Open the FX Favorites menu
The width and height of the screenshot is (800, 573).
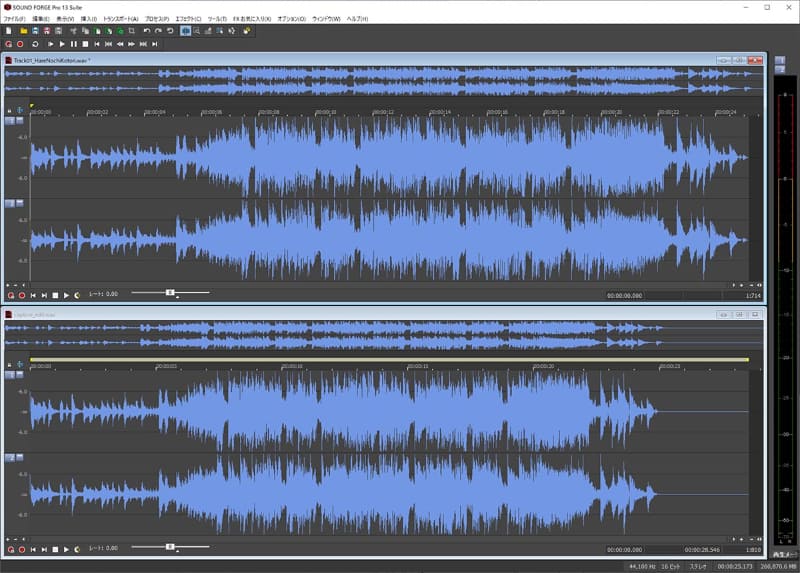point(252,19)
